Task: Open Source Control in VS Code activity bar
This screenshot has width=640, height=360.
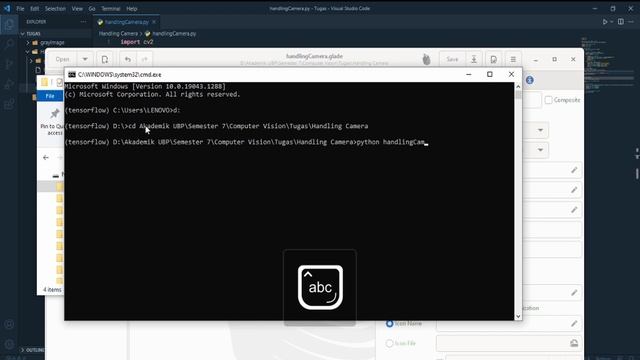Action: coord(9,64)
